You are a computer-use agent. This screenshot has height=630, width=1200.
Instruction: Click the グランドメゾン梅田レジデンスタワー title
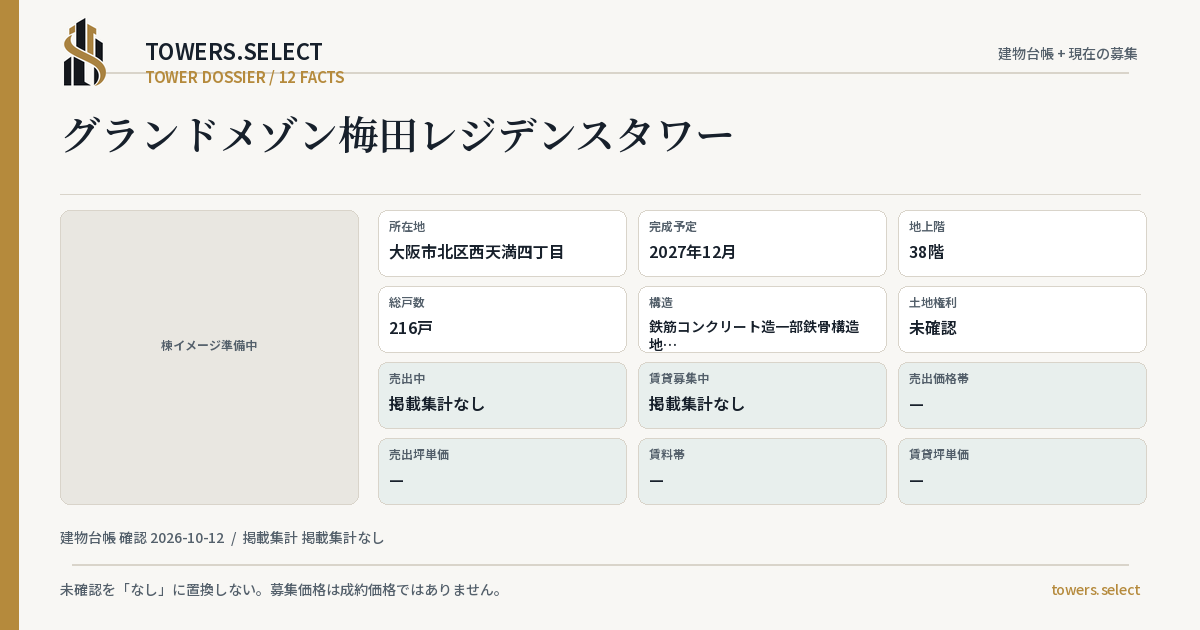point(398,135)
